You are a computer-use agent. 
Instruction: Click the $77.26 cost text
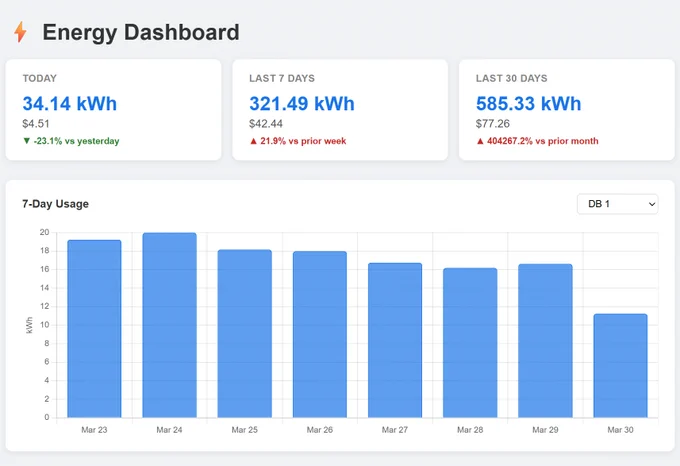tap(492, 124)
